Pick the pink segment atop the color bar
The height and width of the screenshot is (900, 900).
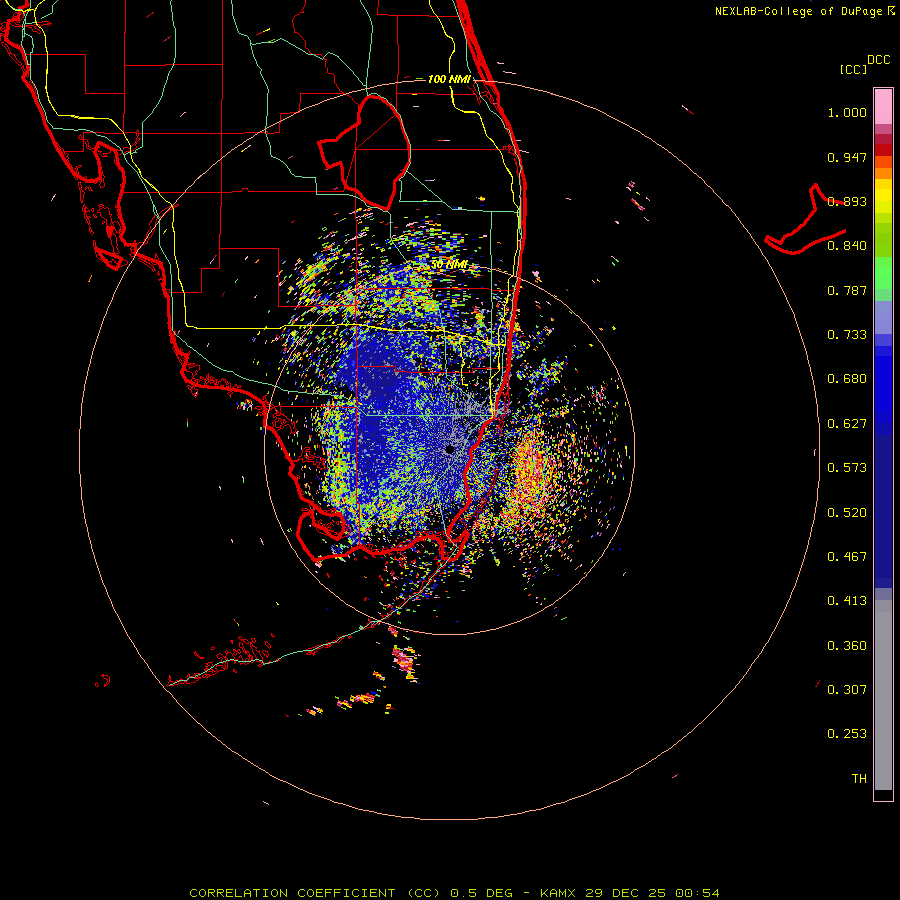[x=883, y=106]
